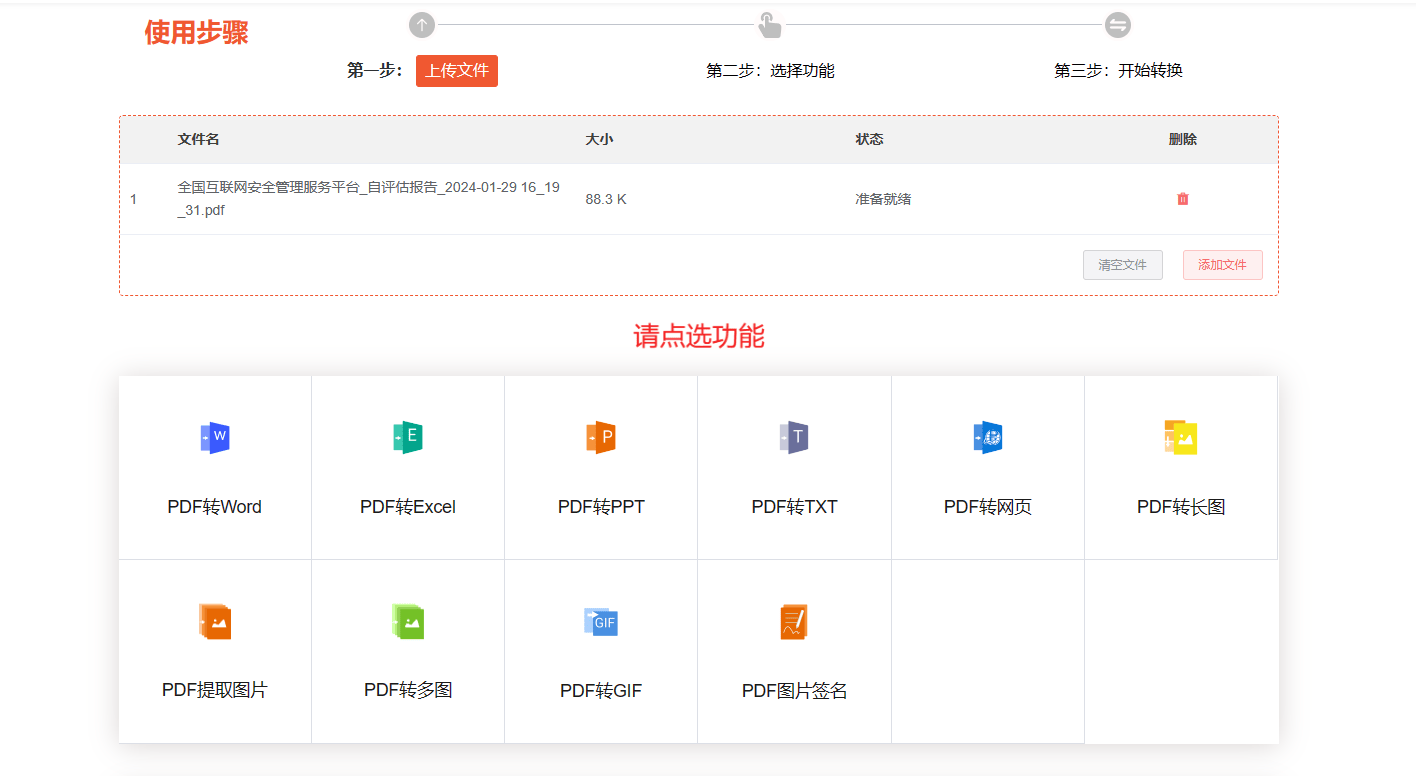Select the PDF转网页 conversion icon
This screenshot has width=1416, height=776.
(x=987, y=437)
